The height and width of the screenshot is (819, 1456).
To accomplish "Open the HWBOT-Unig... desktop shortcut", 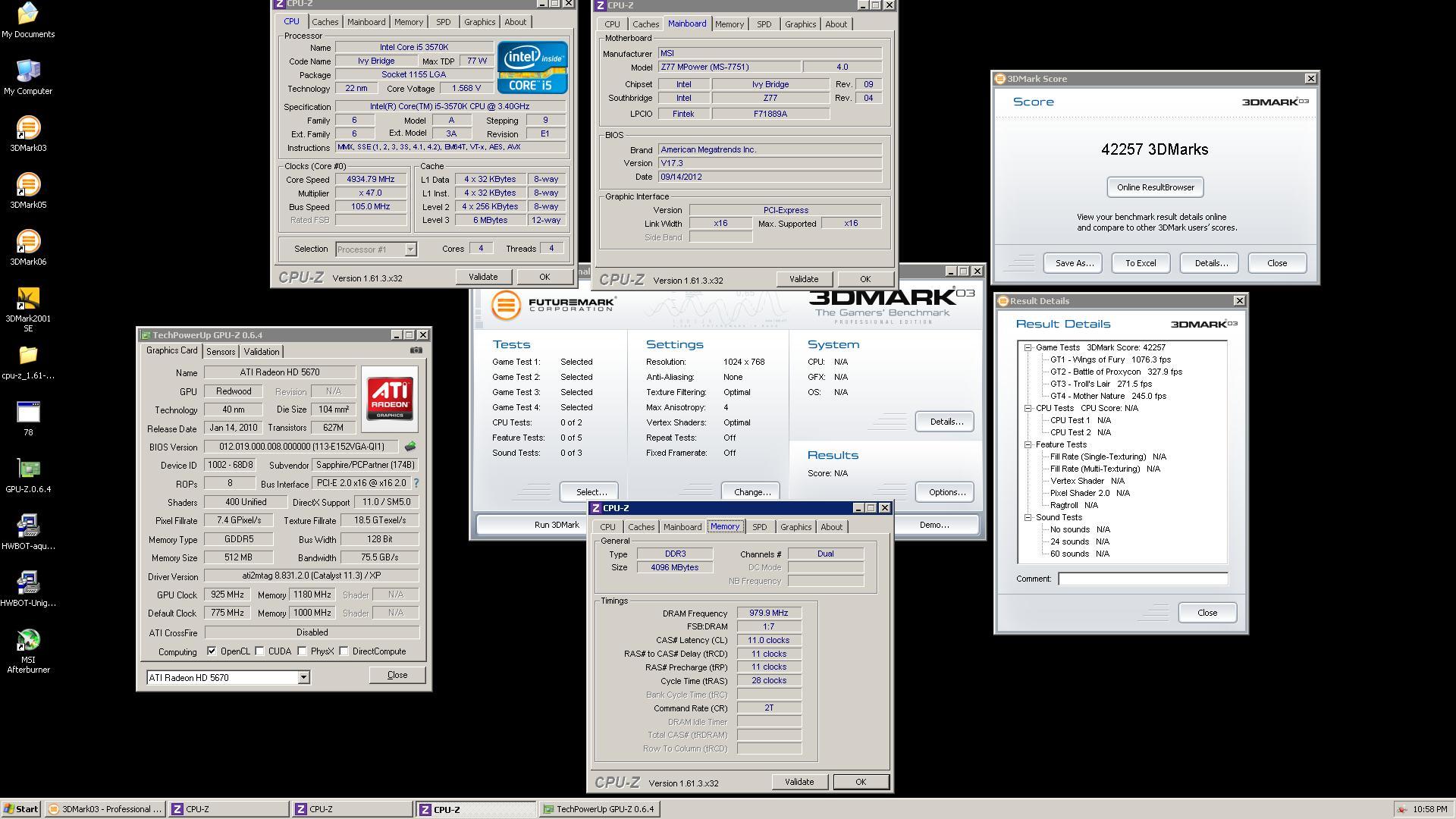I will pyautogui.click(x=28, y=588).
